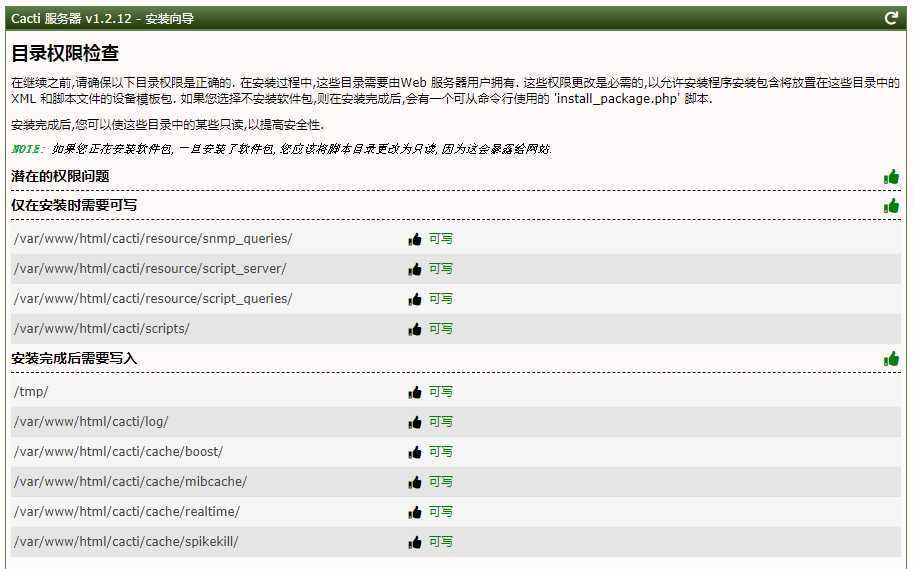Click 可写 status in the /tmp/ row
The image size is (913, 569).
441,392
